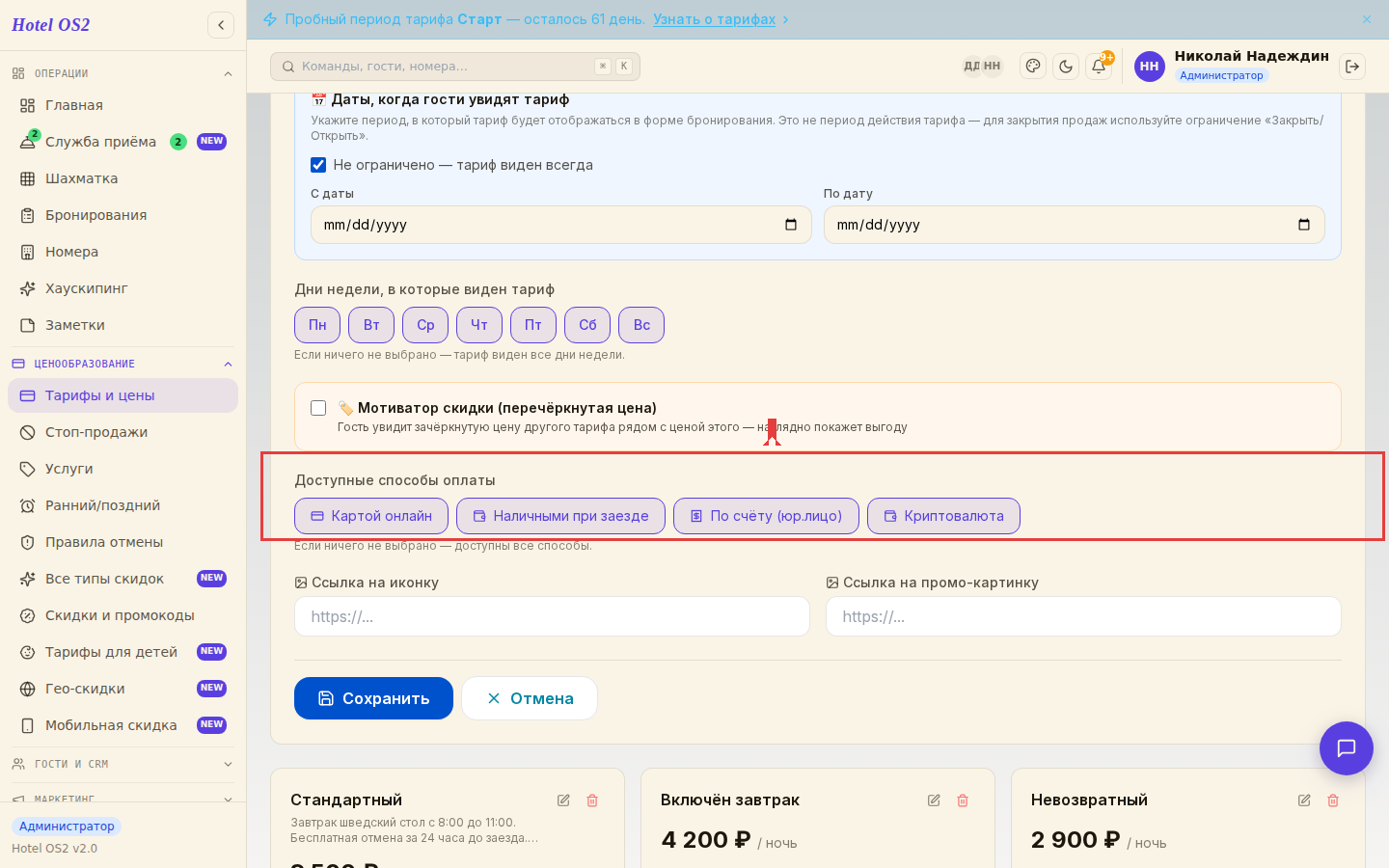Focus the Команды, гости, номера search field
This screenshot has width=1389, height=868.
(x=455, y=67)
